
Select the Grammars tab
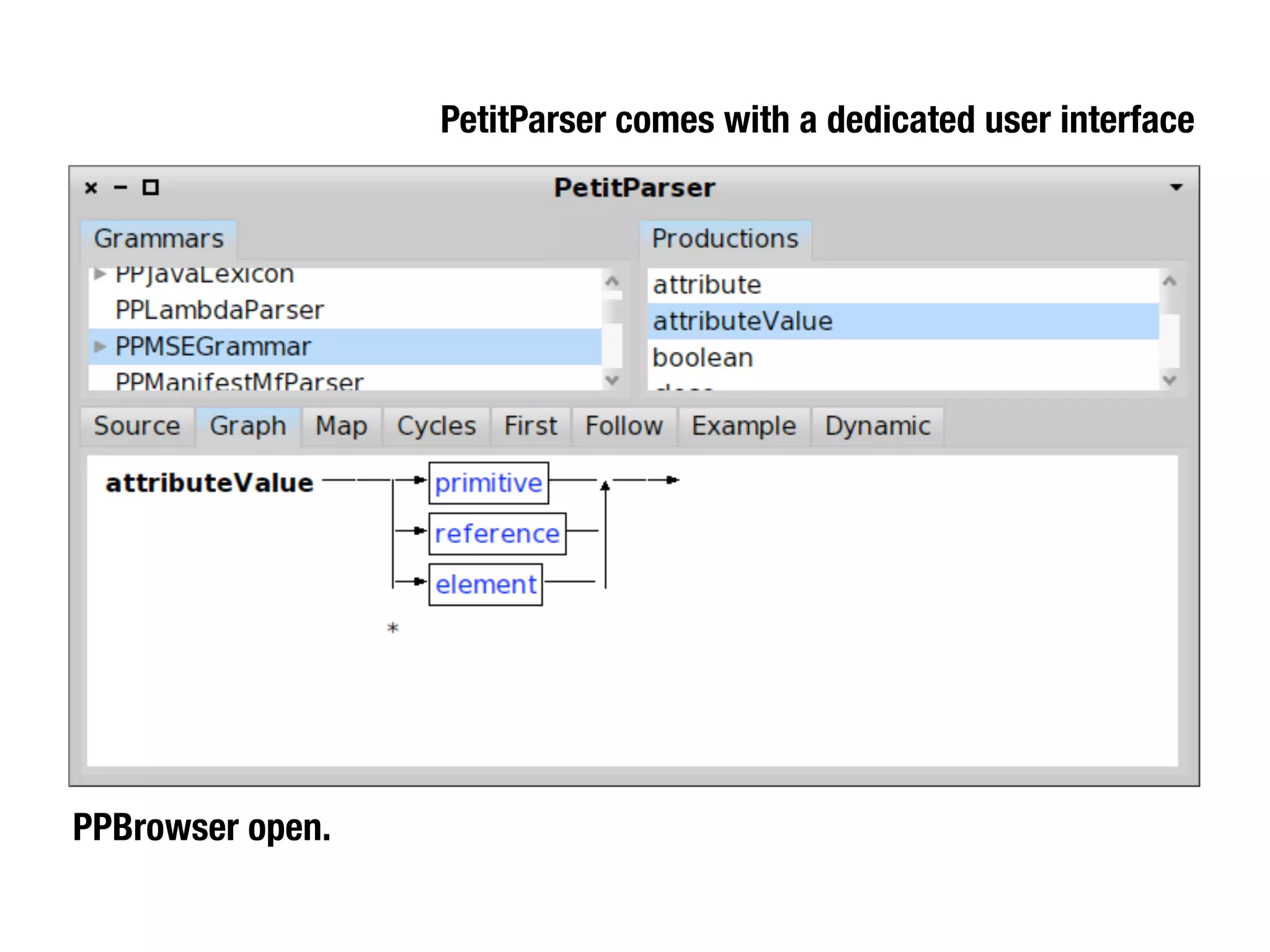(159, 239)
